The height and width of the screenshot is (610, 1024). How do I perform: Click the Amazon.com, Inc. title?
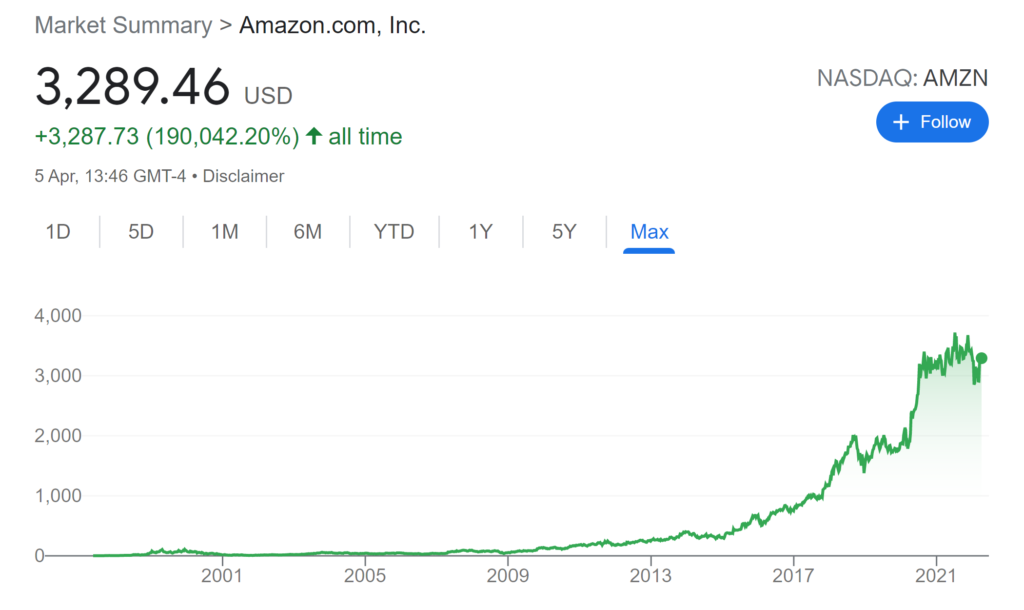click(332, 25)
